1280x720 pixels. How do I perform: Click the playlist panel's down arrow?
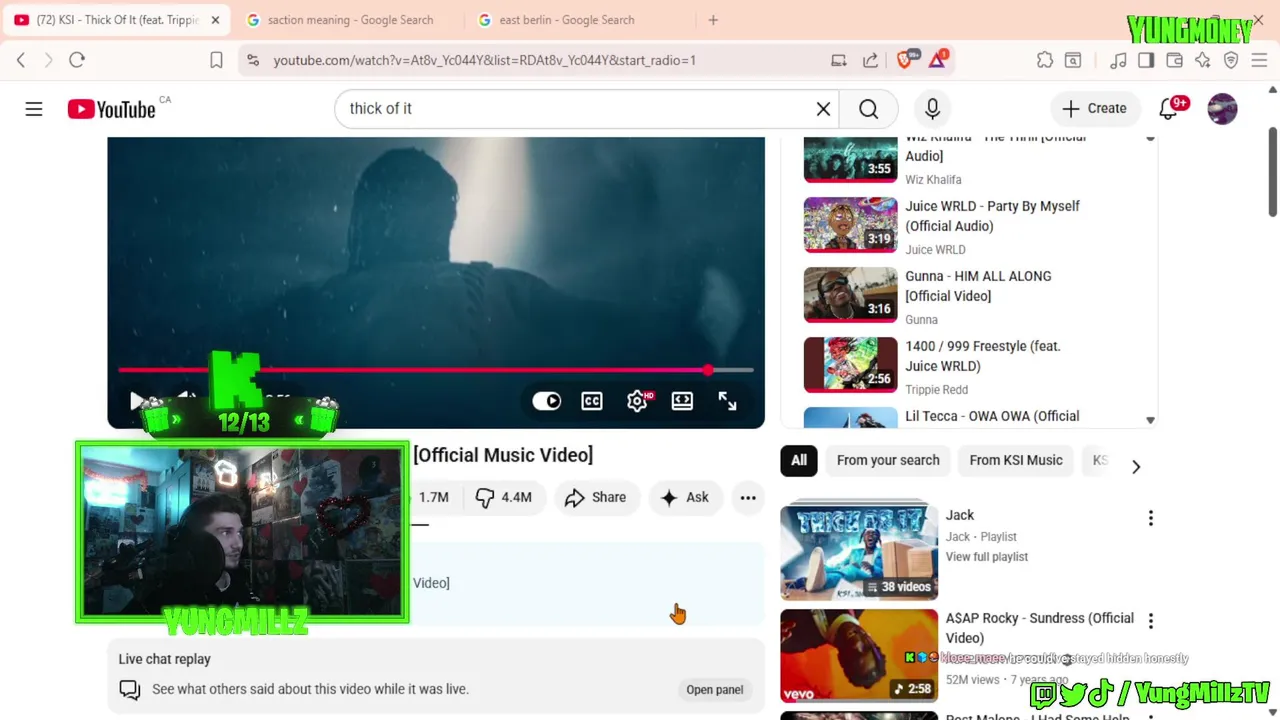[1150, 421]
